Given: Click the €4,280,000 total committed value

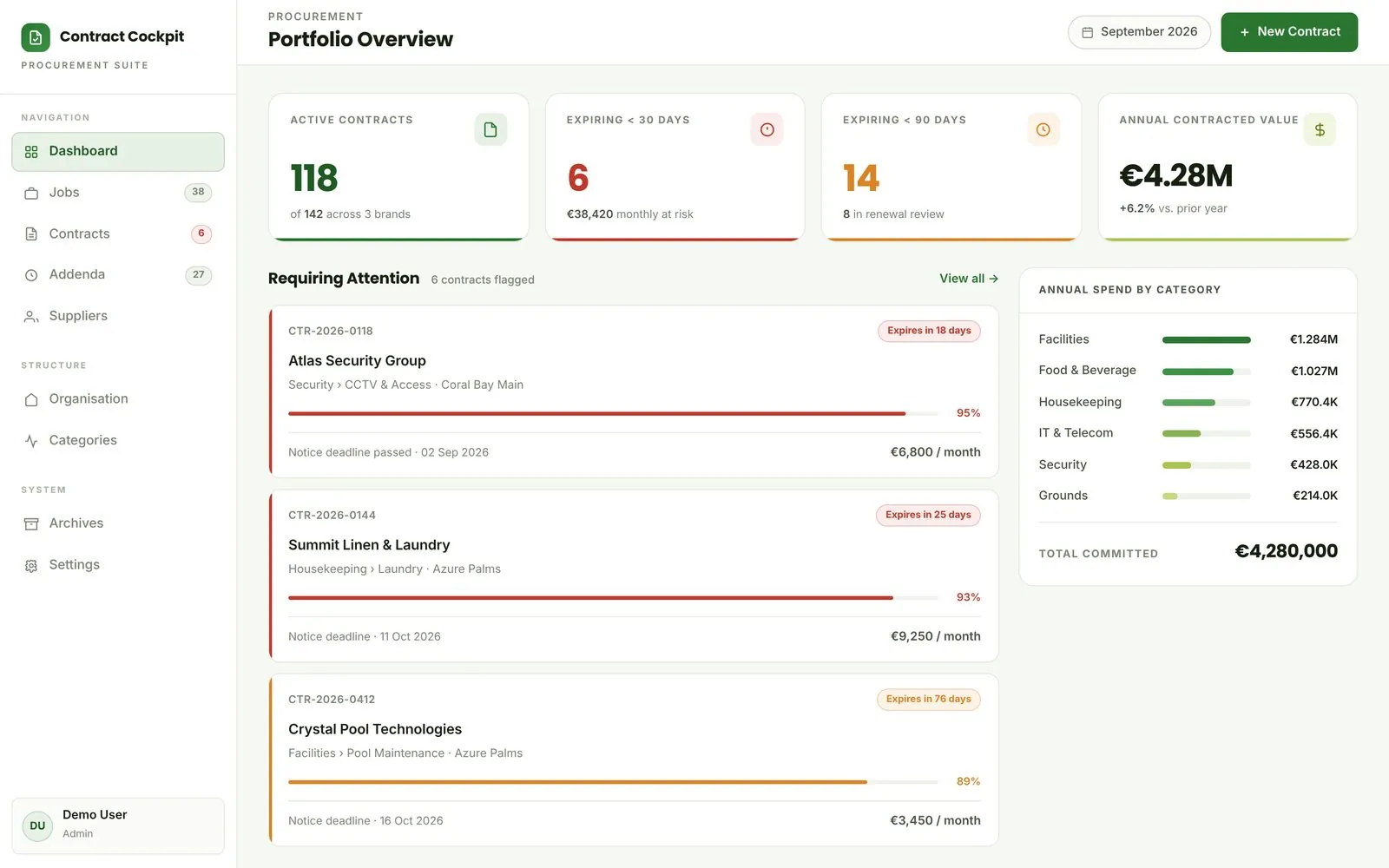Looking at the screenshot, I should tap(1286, 551).
